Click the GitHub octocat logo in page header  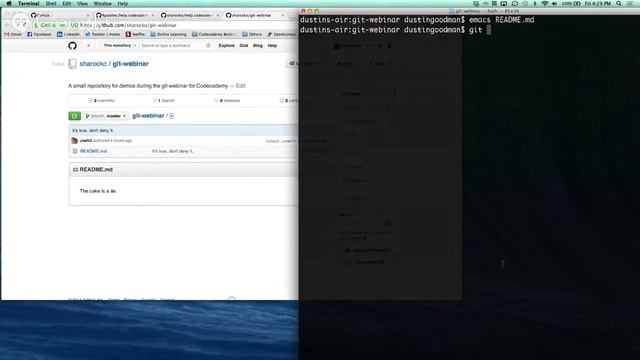73,46
